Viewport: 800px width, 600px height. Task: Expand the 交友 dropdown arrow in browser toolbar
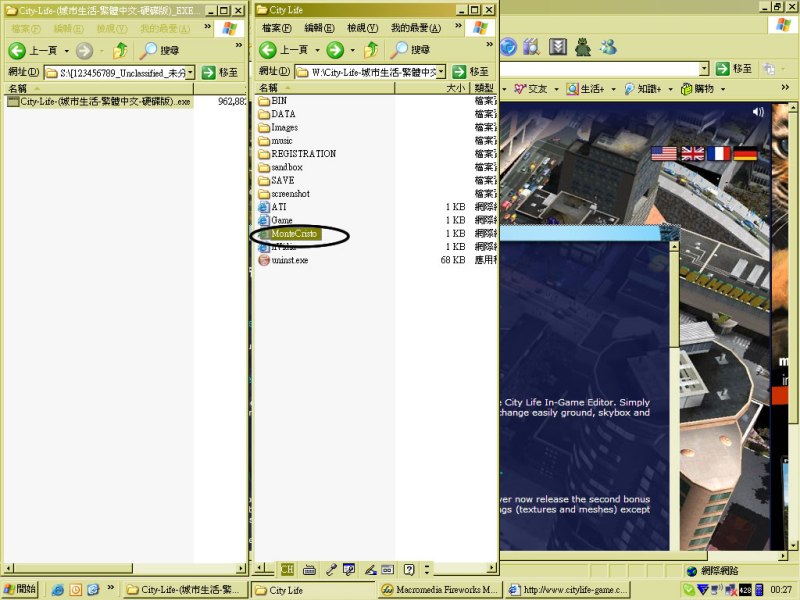point(556,89)
